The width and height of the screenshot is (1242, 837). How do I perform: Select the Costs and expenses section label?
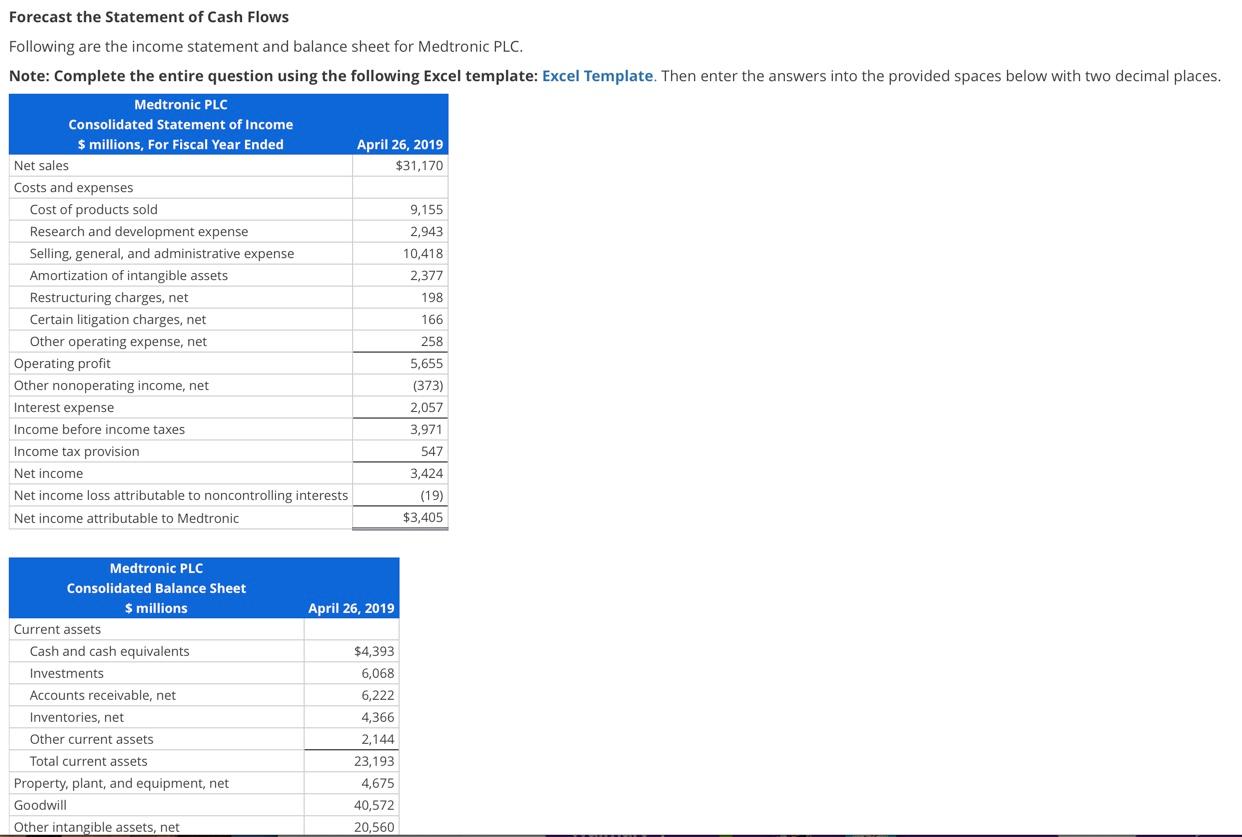73,188
